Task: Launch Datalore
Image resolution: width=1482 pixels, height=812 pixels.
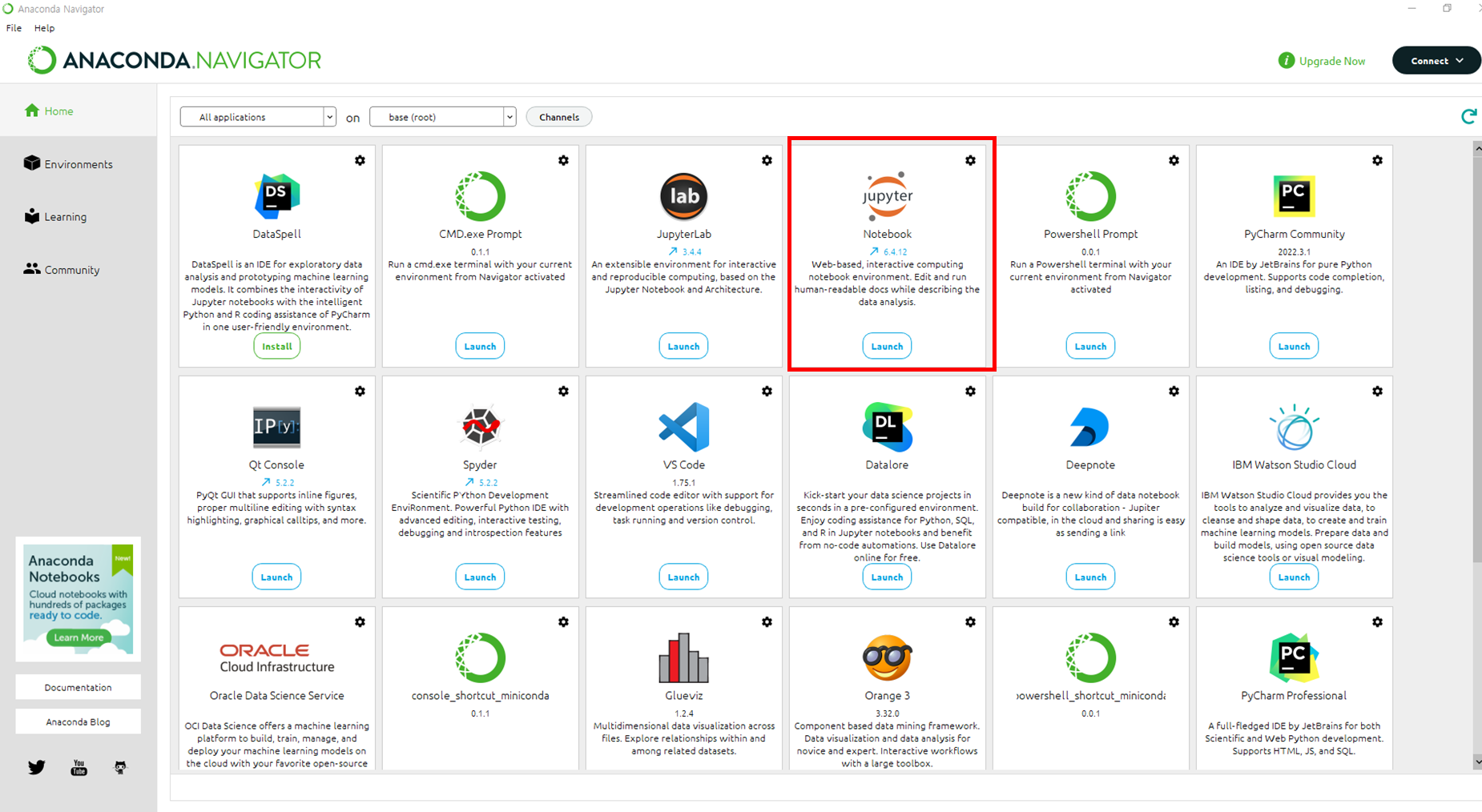Action: (x=887, y=577)
